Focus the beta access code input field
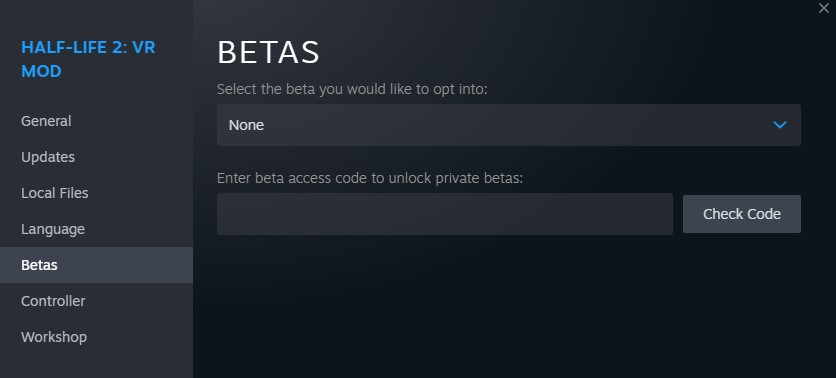Image resolution: width=836 pixels, height=378 pixels. (x=445, y=214)
